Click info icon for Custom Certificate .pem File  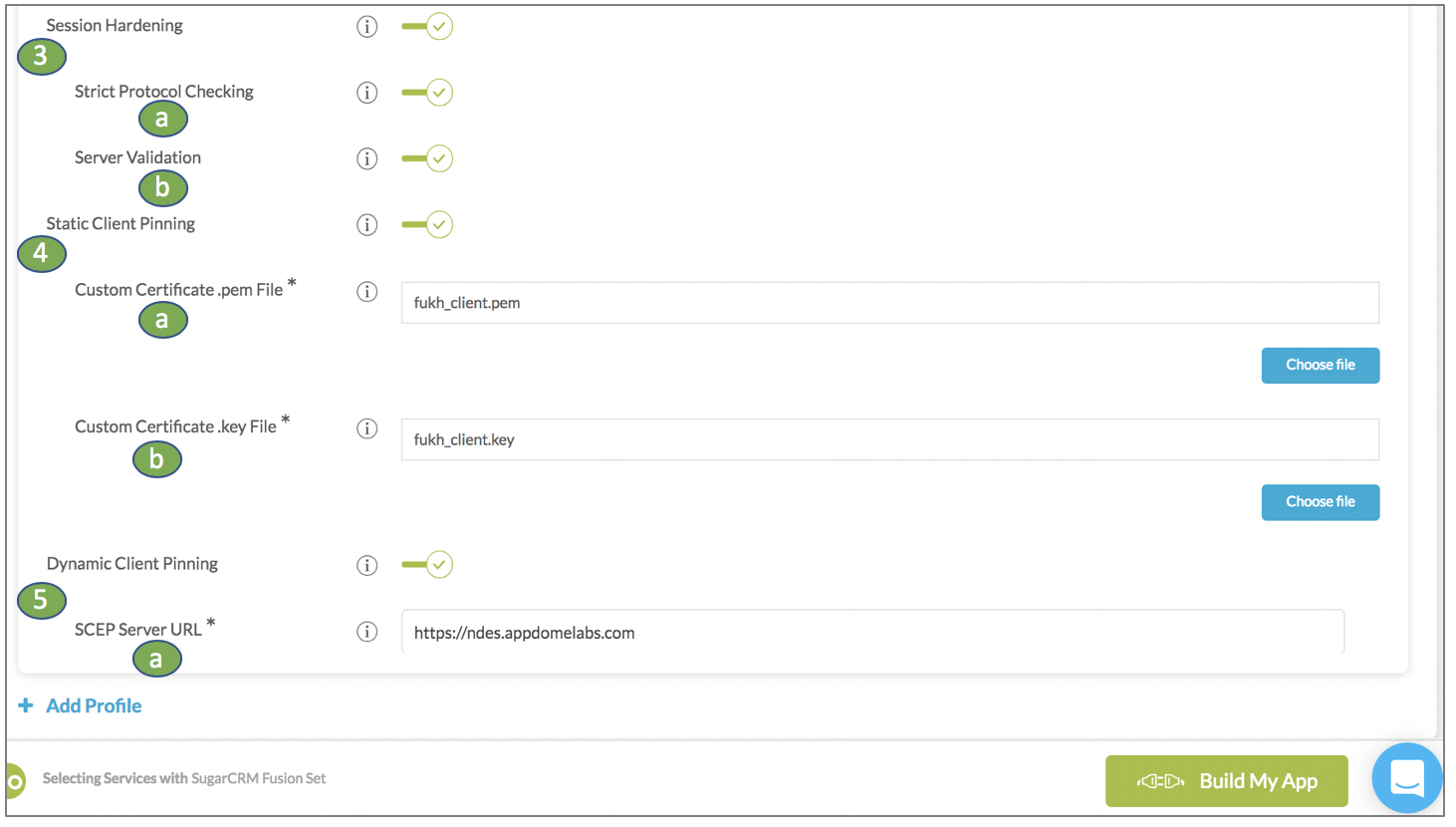[x=367, y=292]
